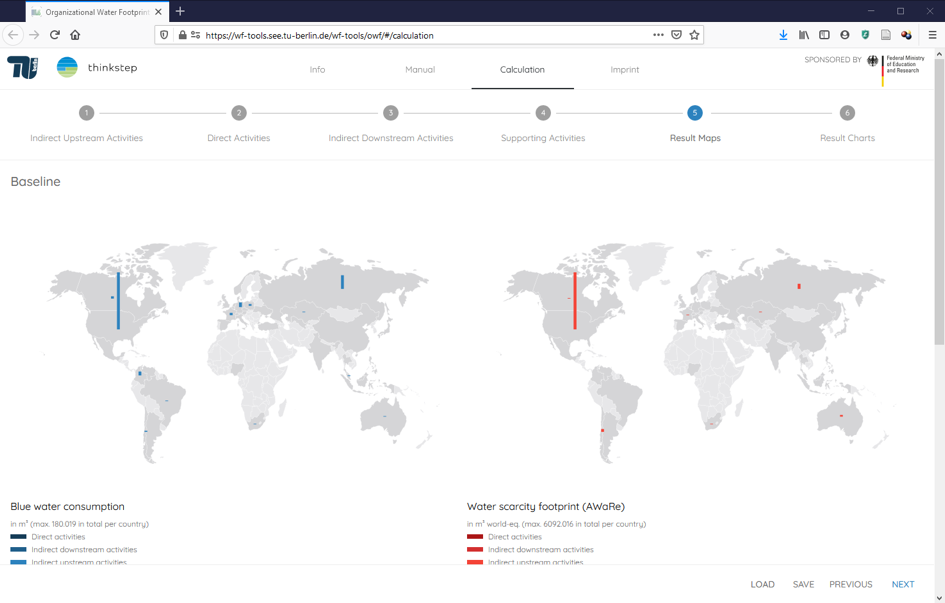Open a new tab with the plus button
The width and height of the screenshot is (945, 603).
click(x=180, y=11)
